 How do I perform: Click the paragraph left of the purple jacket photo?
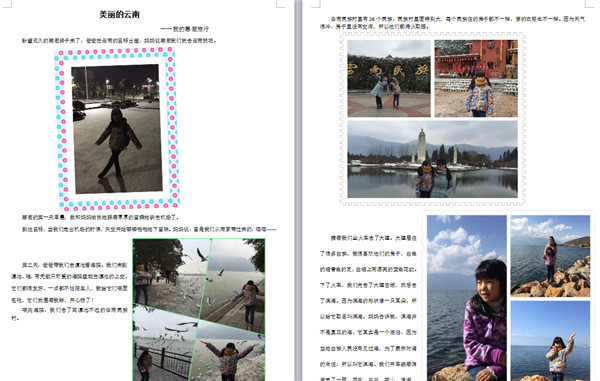coord(368,308)
